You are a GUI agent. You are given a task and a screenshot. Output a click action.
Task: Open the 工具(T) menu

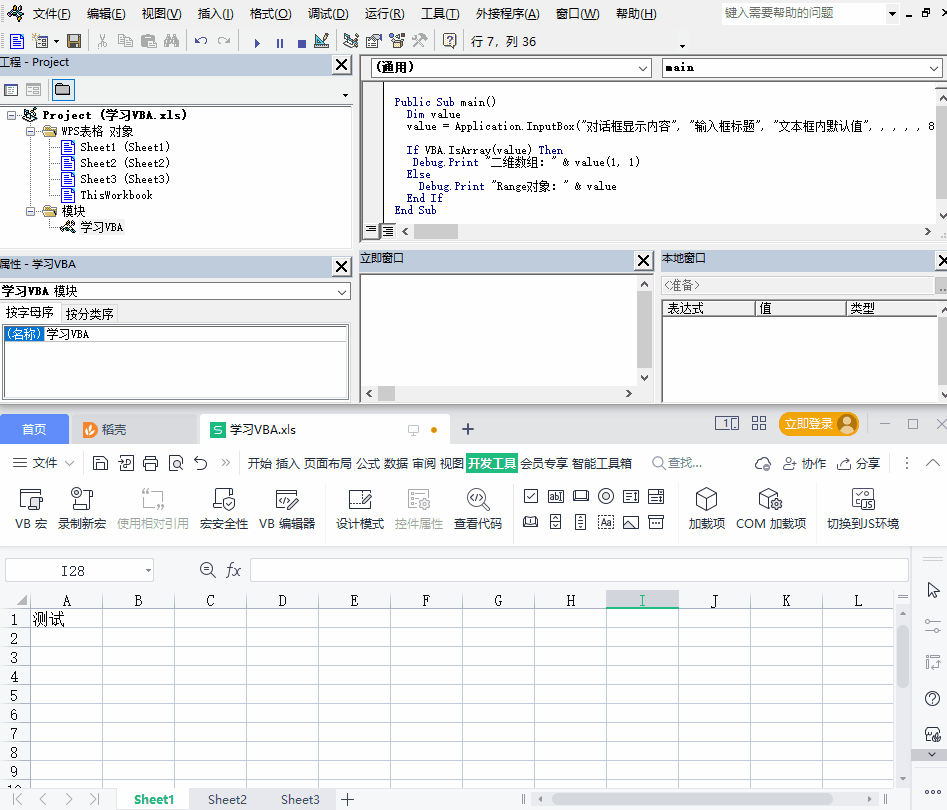(x=440, y=14)
